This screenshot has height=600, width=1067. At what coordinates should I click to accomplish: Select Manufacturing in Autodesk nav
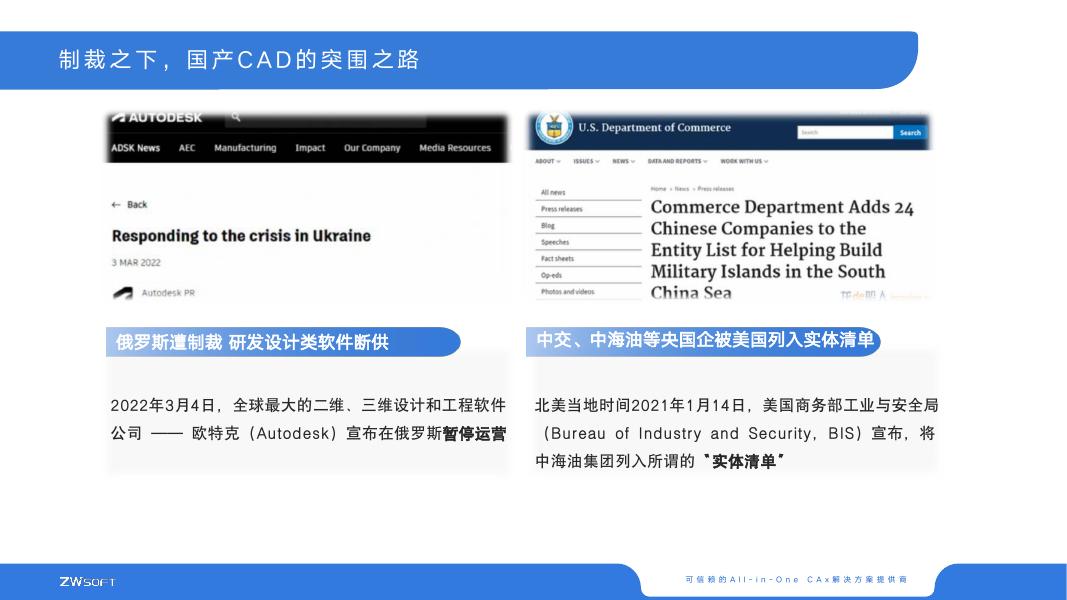point(245,148)
